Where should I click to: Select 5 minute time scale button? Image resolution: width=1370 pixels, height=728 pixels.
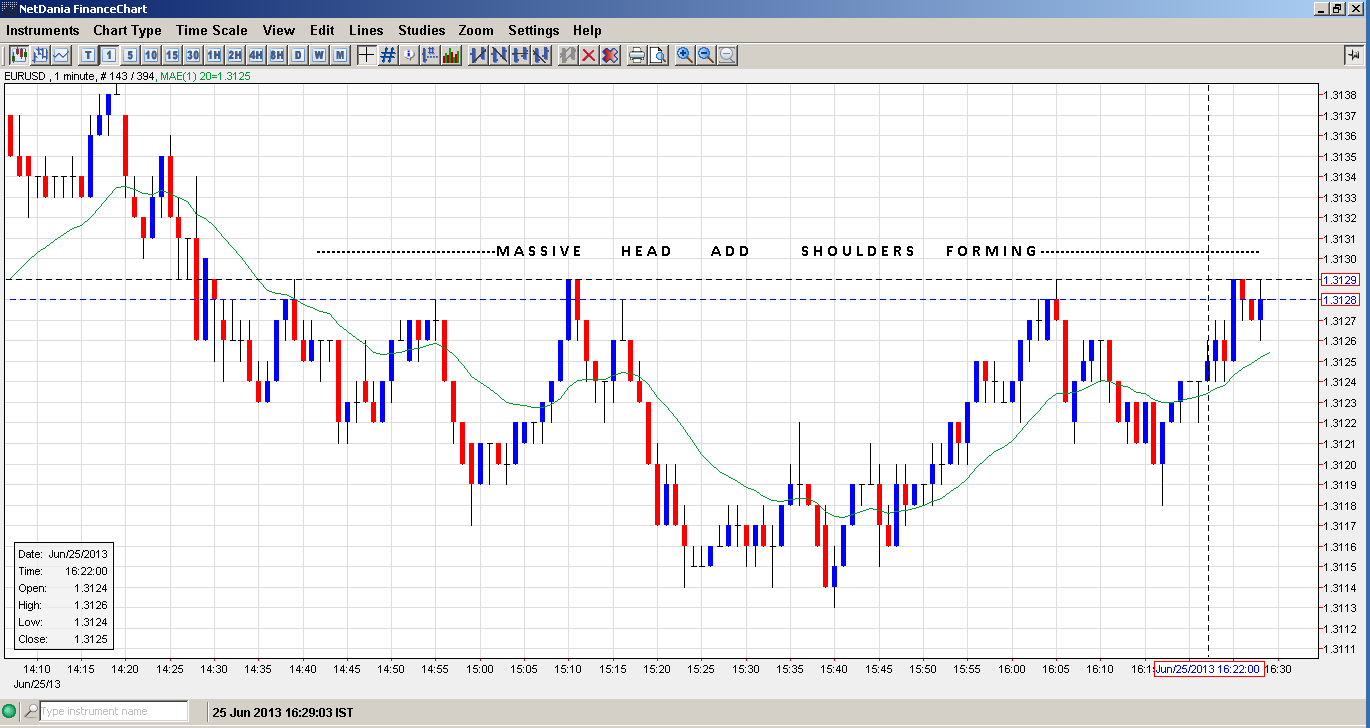tap(130, 55)
